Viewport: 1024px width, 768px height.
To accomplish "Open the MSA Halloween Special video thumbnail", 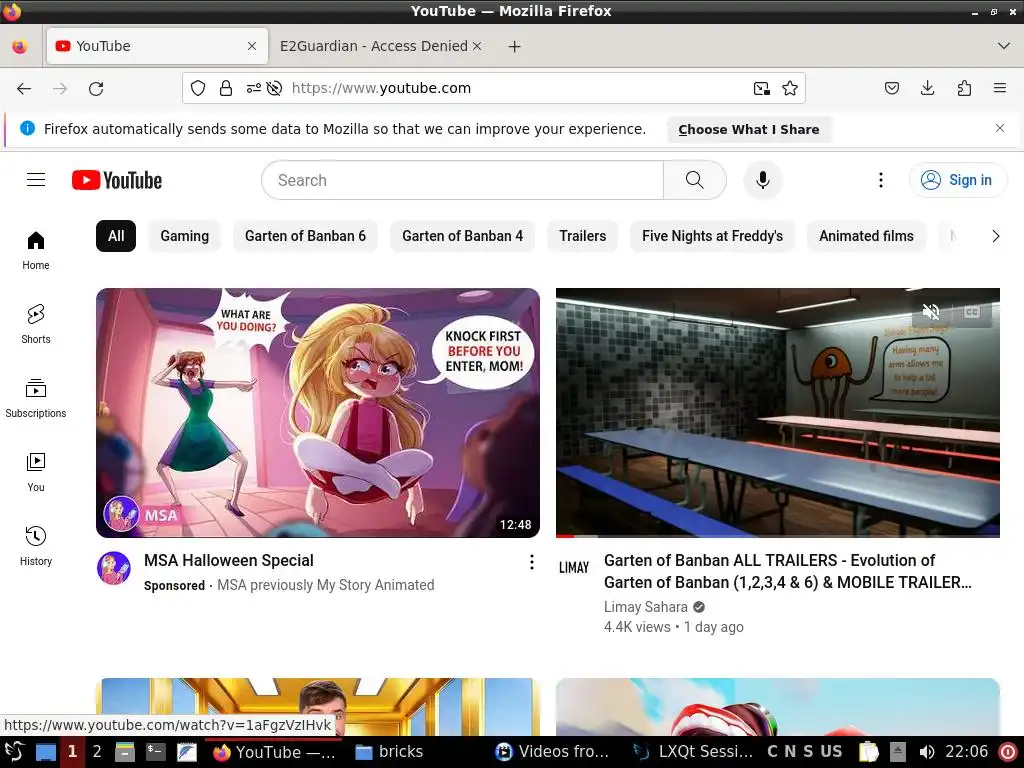I will click(318, 413).
